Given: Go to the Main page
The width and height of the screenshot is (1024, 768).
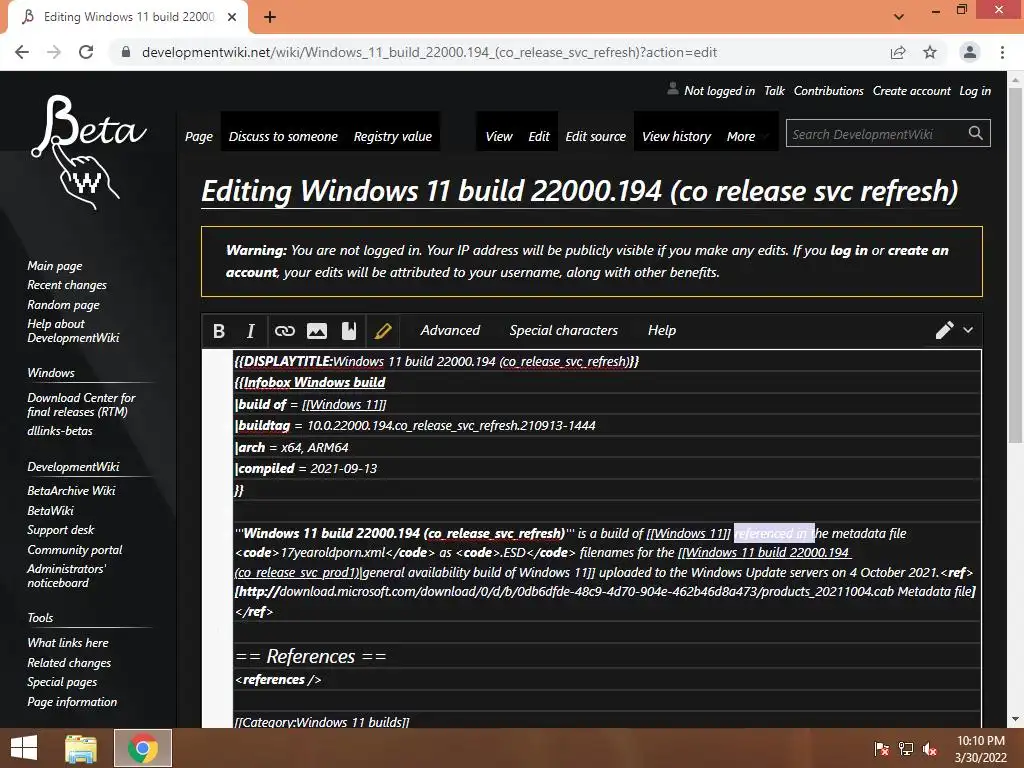Looking at the screenshot, I should (x=55, y=266).
